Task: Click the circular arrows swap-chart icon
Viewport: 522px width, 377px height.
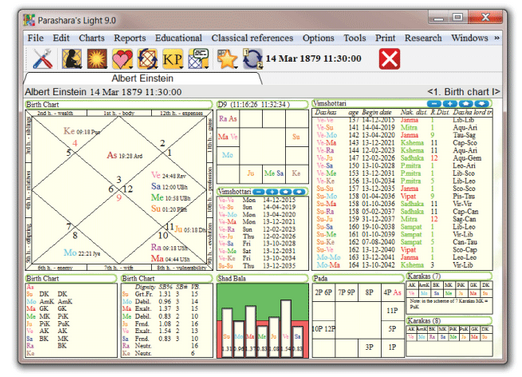Action: tap(252, 59)
